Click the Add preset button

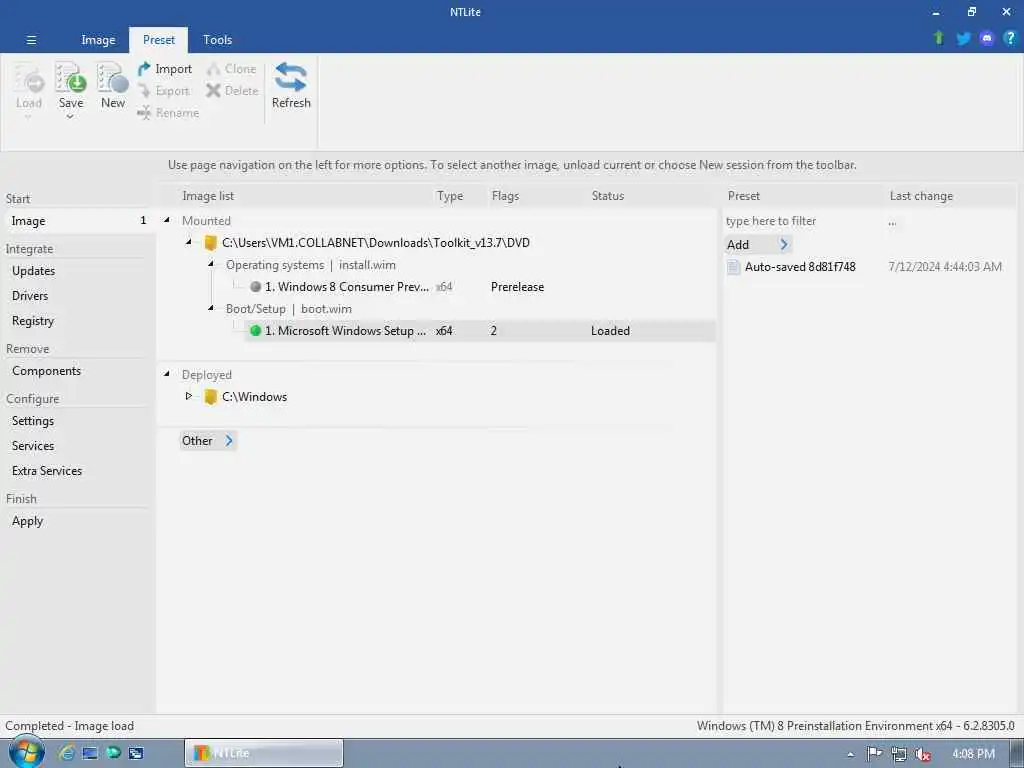pyautogui.click(x=758, y=245)
